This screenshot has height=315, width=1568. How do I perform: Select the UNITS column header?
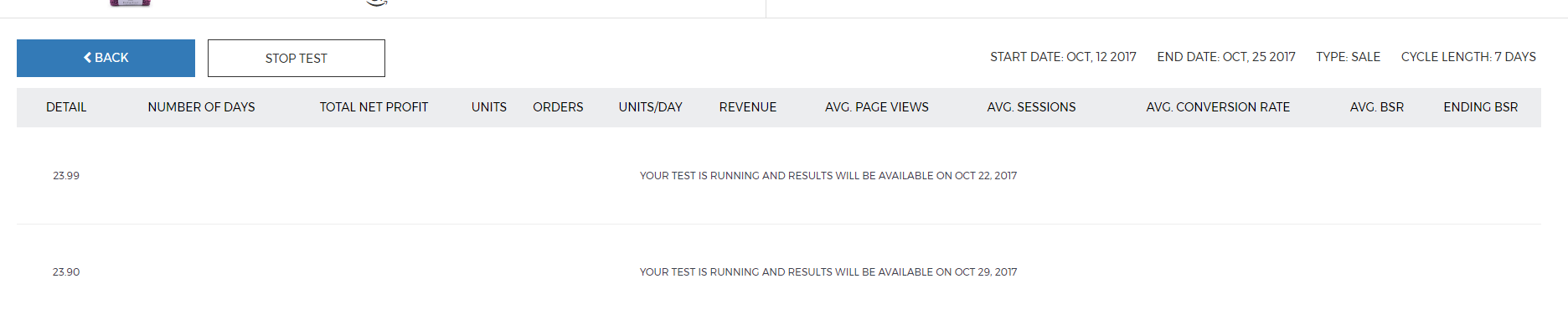click(489, 107)
